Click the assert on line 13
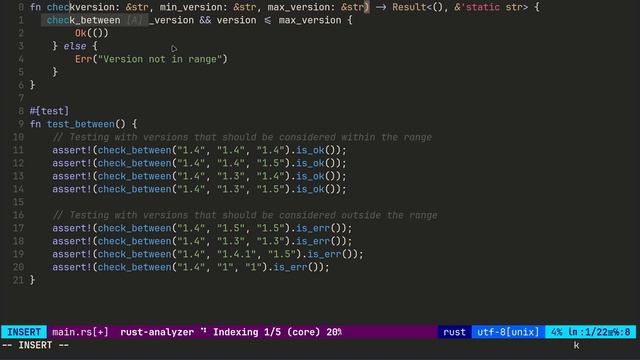The height and width of the screenshot is (360, 640). coord(199,176)
